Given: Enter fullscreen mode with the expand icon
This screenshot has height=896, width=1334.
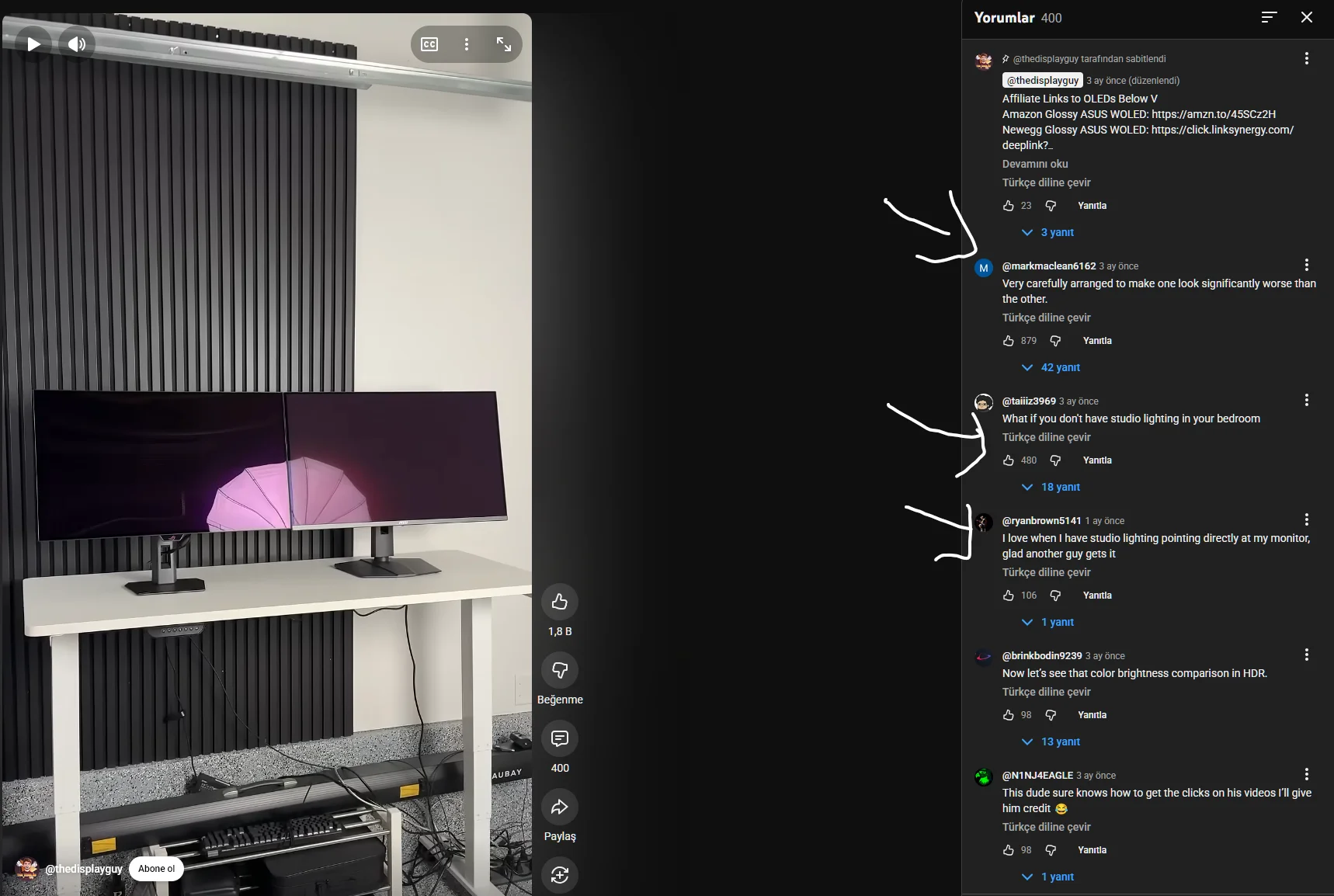Looking at the screenshot, I should 504,44.
